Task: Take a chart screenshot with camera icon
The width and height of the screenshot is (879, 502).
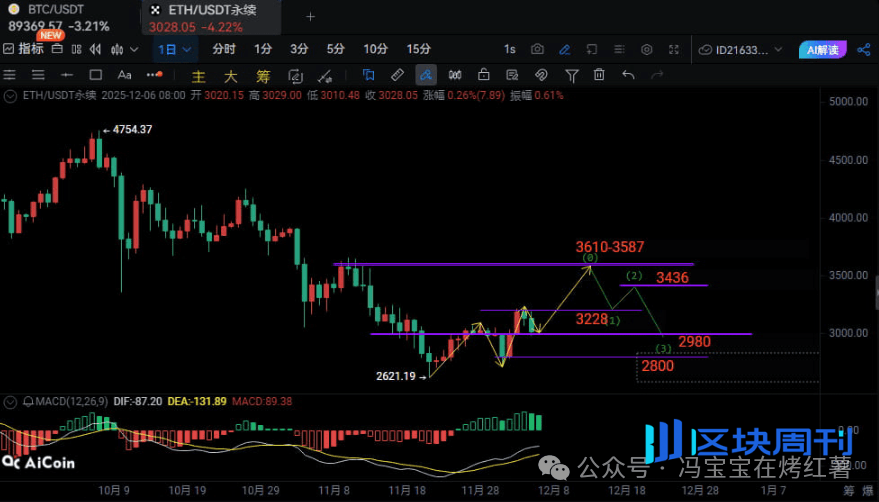Action: [538, 49]
